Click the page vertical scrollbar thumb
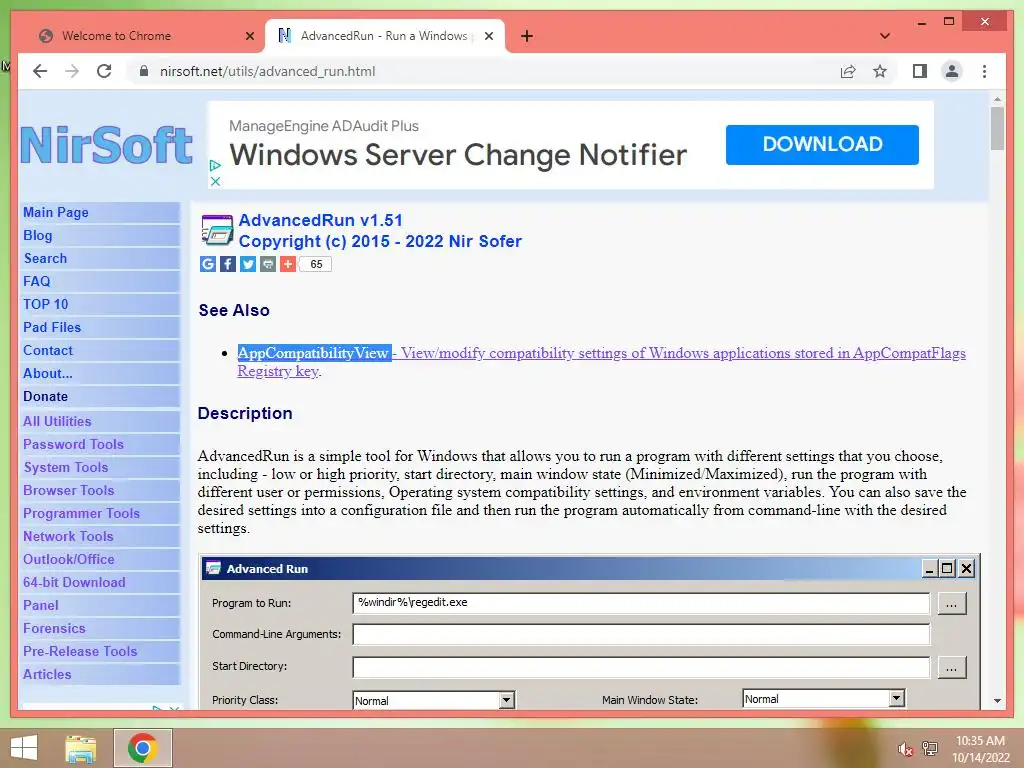The height and width of the screenshot is (768, 1024). click(x=997, y=129)
